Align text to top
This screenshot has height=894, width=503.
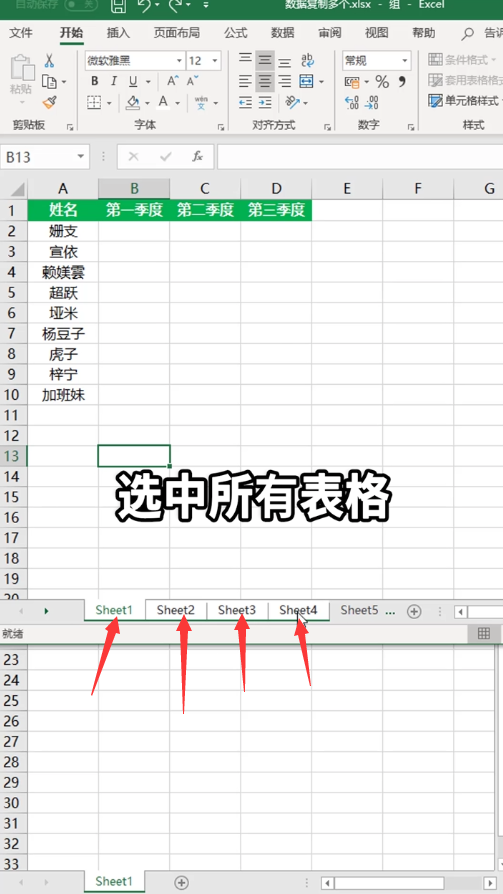pos(245,60)
